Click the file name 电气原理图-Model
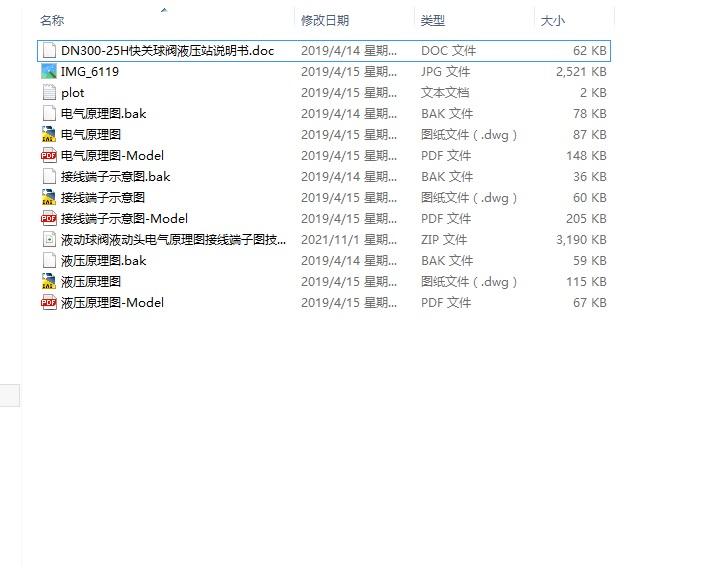 pyautogui.click(x=113, y=156)
